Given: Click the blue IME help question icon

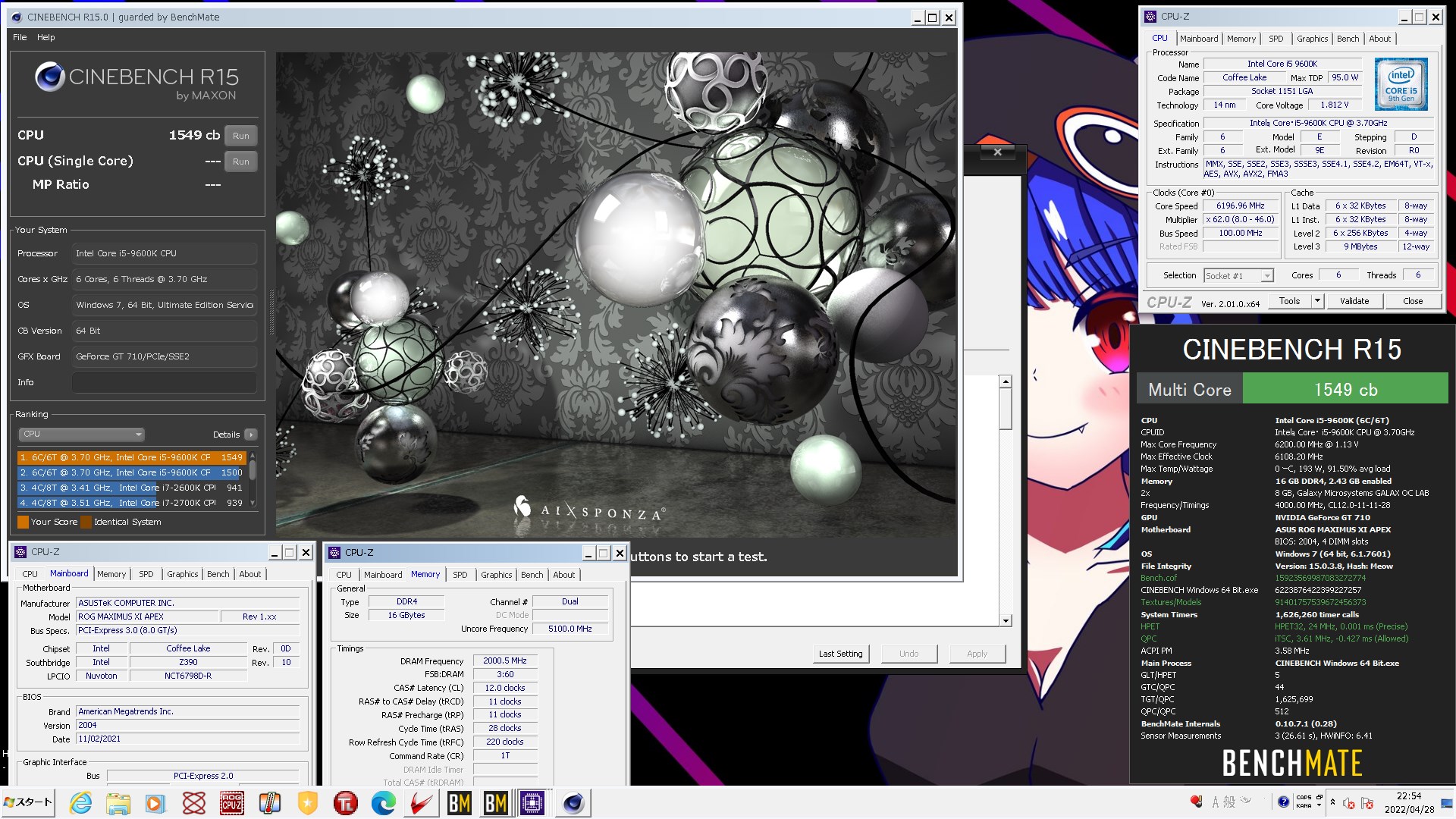Looking at the screenshot, I should (x=1283, y=802).
